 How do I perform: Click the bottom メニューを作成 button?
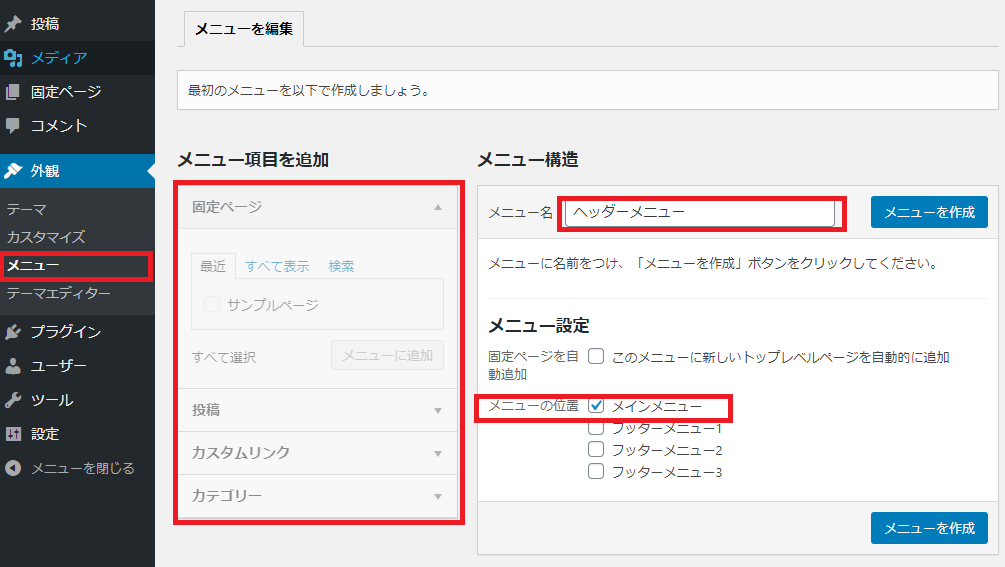pos(929,528)
